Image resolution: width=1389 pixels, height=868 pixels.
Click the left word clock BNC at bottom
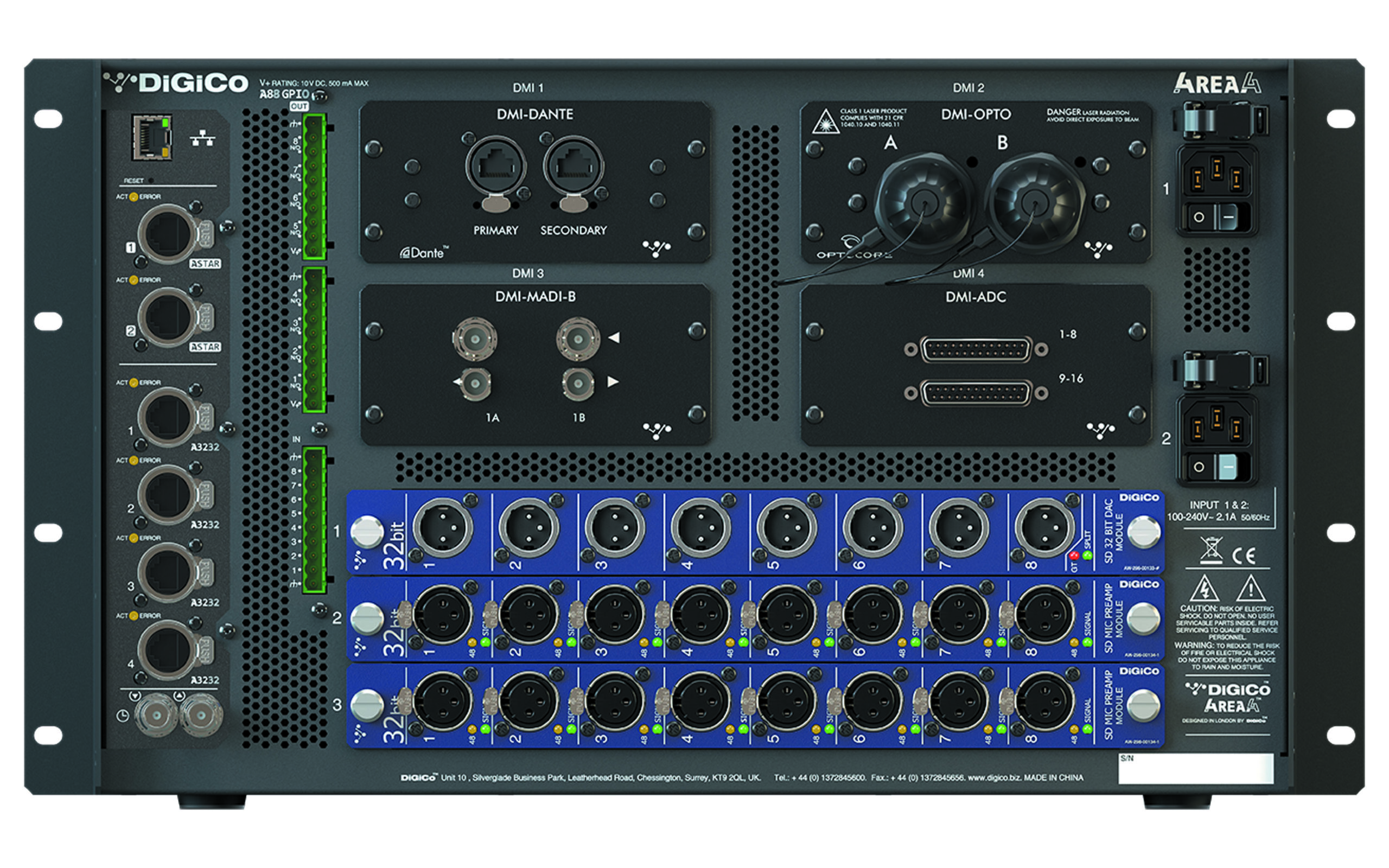tap(156, 716)
